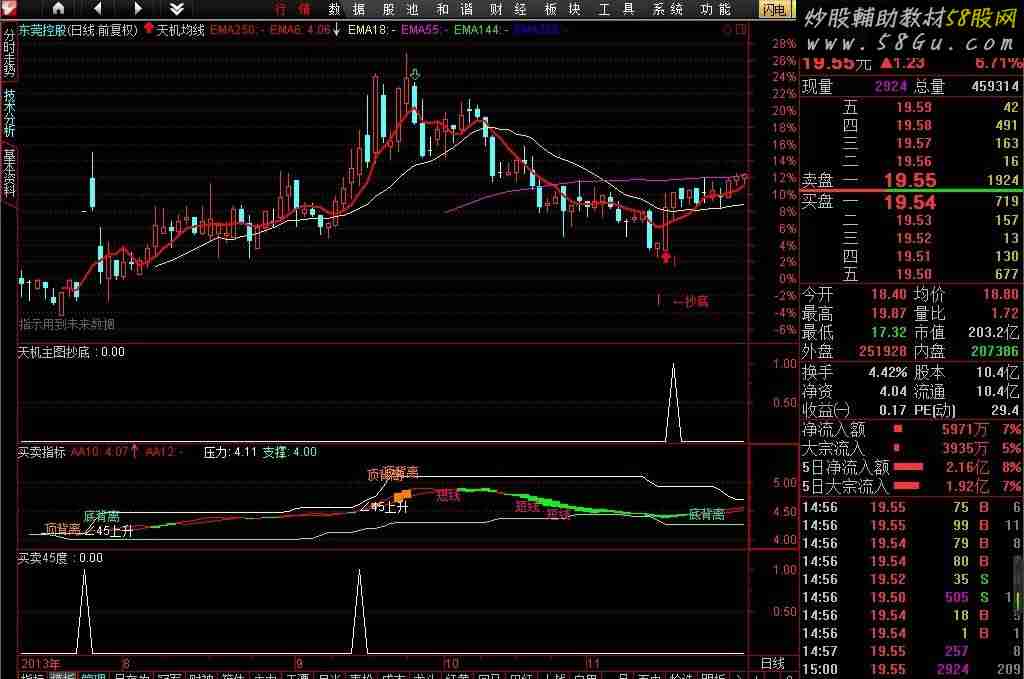Click the AA10 up-arrow icon
1024x679 pixels.
click(x=135, y=451)
